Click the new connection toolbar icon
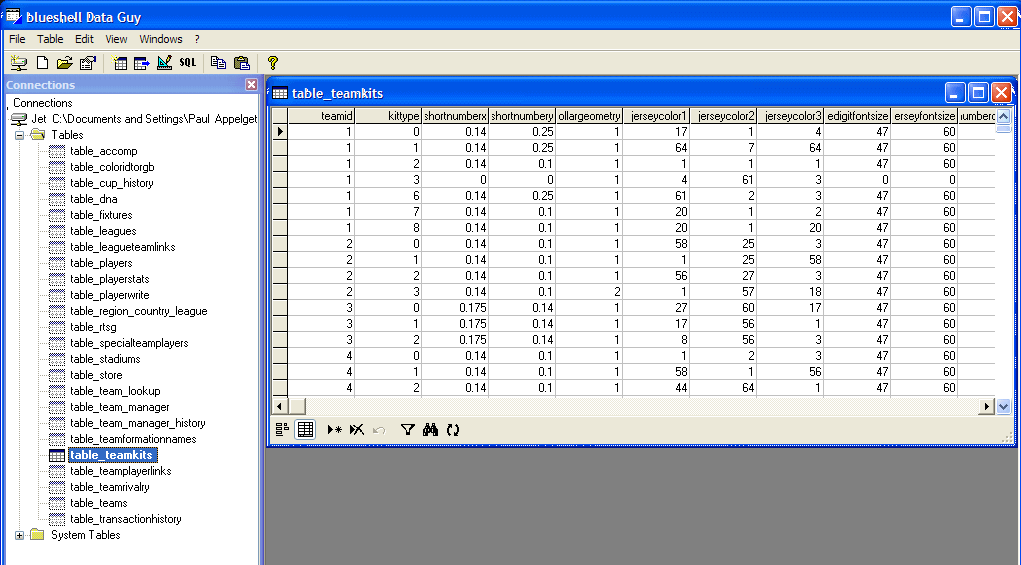The width and height of the screenshot is (1021, 565). tap(18, 63)
